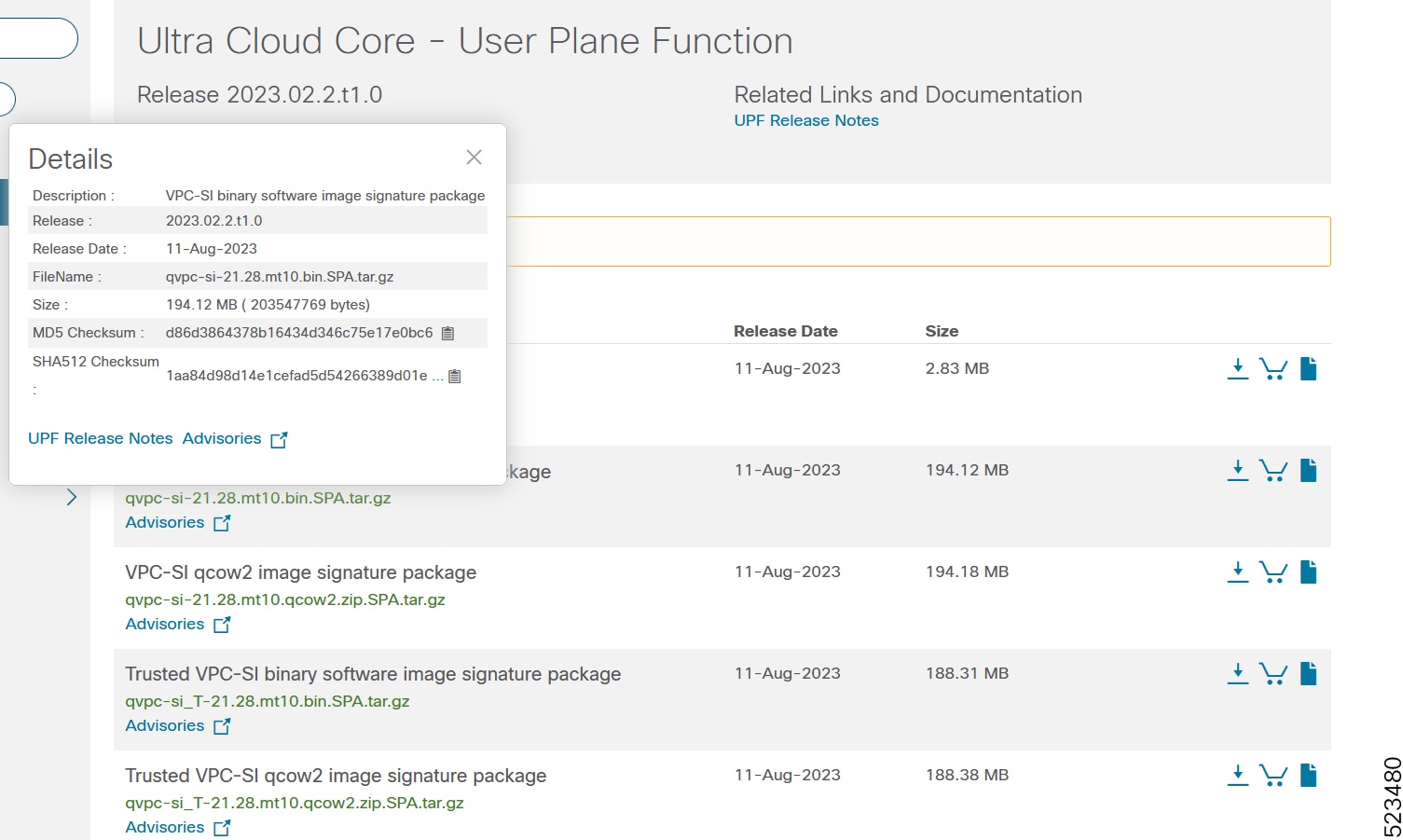This screenshot has width=1403, height=840.
Task: Select filename qvpc-si_T-21.28.mt10.qcow2.zip.SPA.tar.gz
Action: click(x=295, y=803)
